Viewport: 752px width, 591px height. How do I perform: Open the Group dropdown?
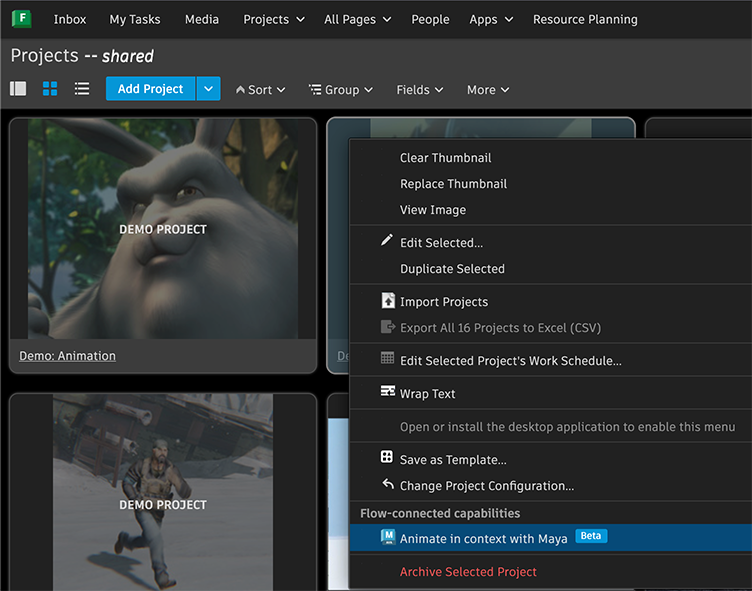point(341,90)
